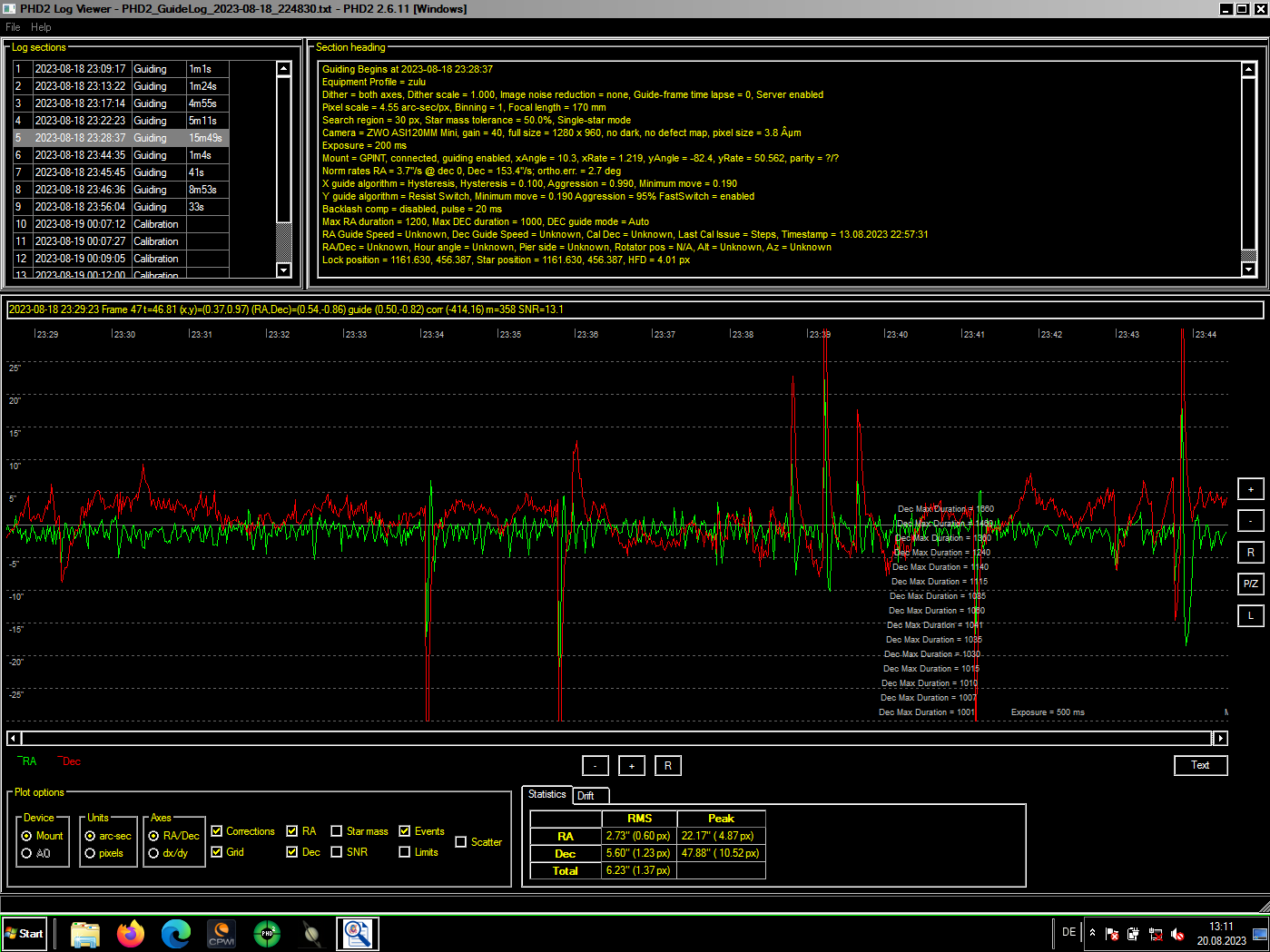The width and height of the screenshot is (1270, 952).
Task: Click the DE language indicator
Action: coord(1068,932)
